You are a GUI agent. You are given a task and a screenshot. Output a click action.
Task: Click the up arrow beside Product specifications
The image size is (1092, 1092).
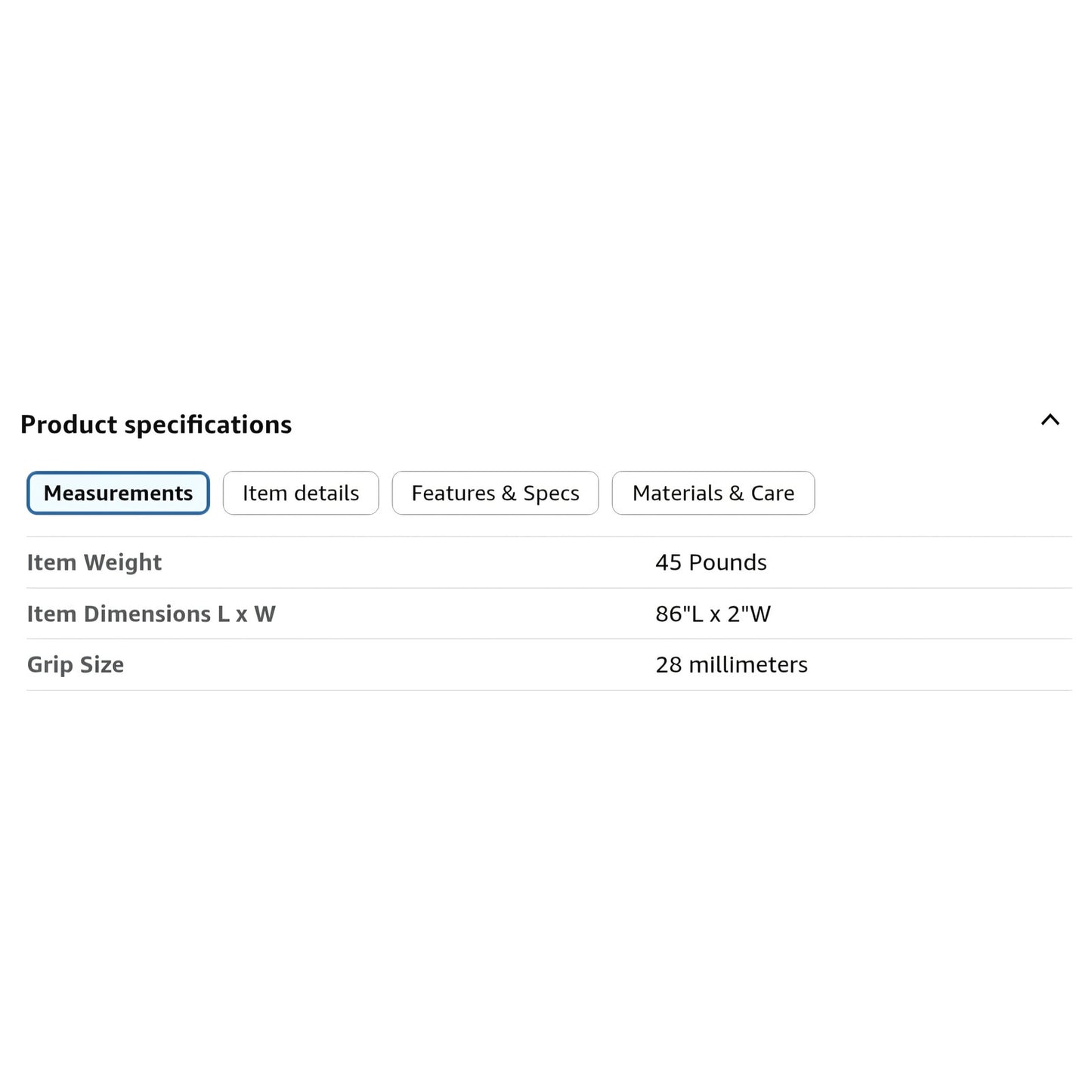(1050, 420)
